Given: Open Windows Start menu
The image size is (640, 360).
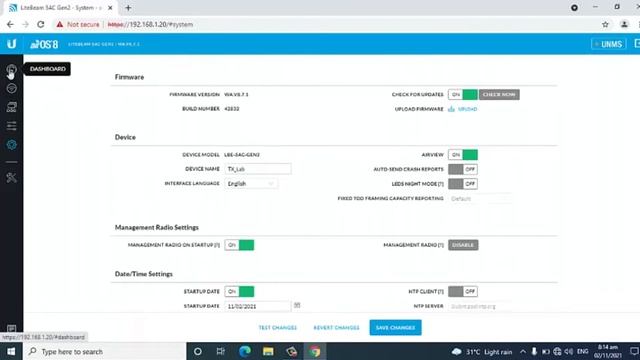Looking at the screenshot, I should 11,351.
